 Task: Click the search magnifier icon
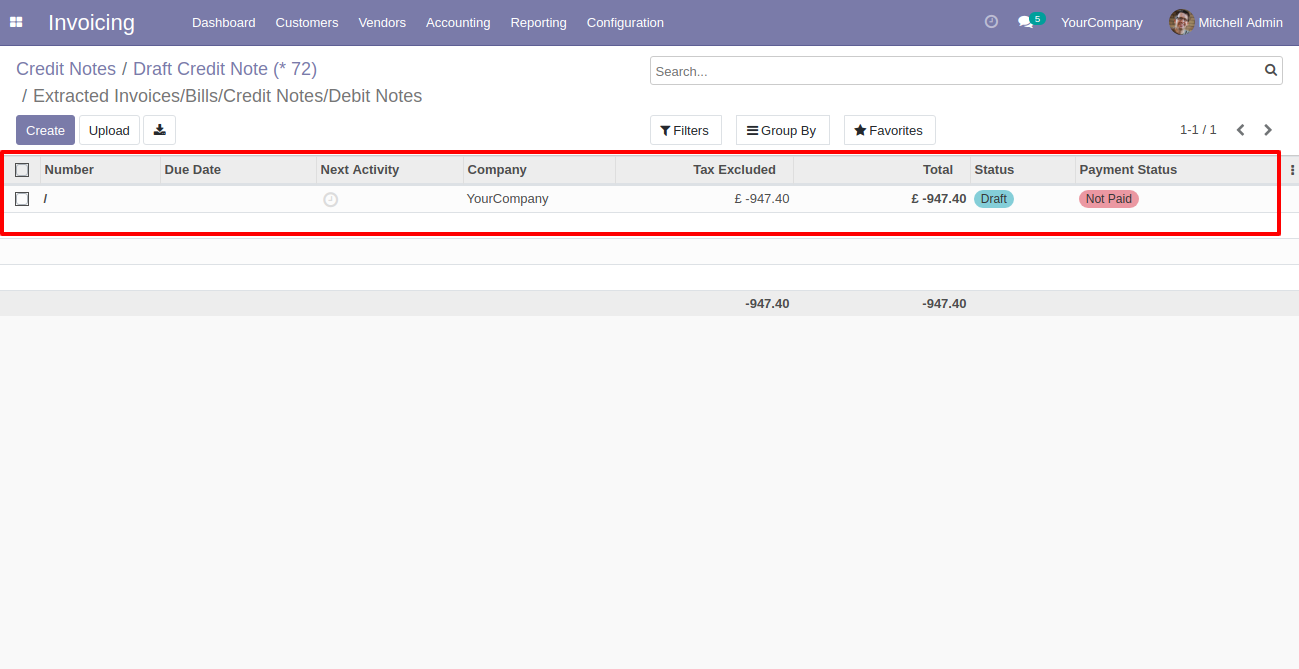(1271, 70)
